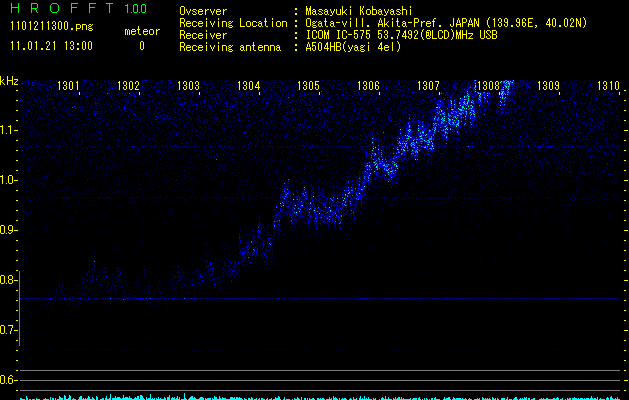The image size is (629, 400).
Task: Click the 0.8 kHz axis label
Action: 8,280
